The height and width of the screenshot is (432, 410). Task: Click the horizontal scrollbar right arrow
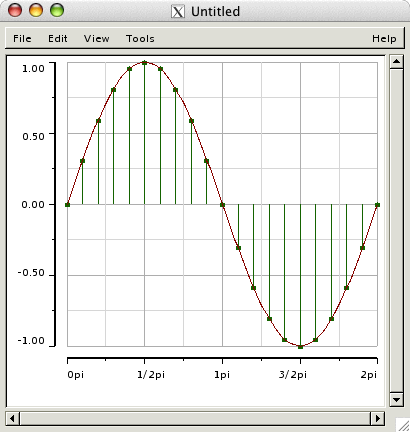click(x=378, y=418)
